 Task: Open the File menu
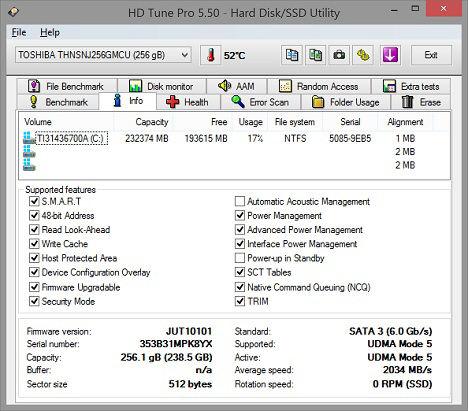tap(19, 32)
